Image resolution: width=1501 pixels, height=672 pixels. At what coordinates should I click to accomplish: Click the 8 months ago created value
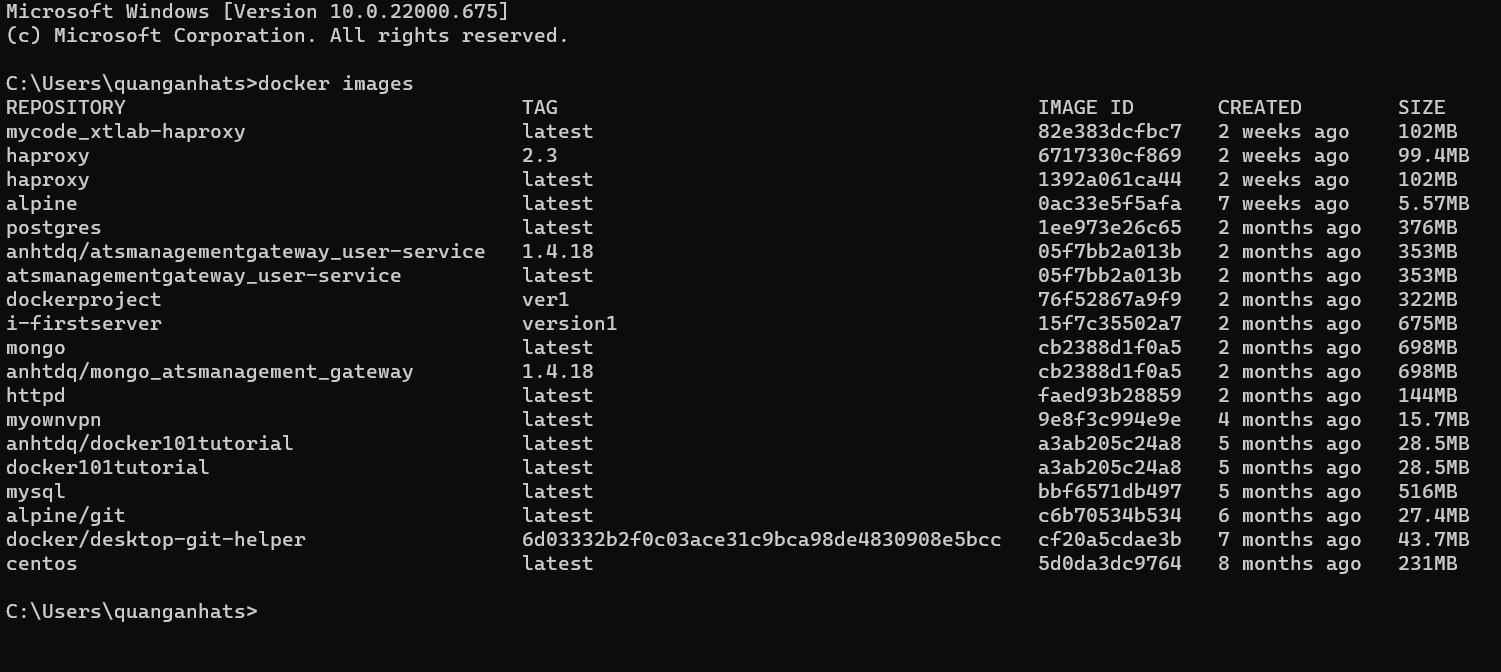coord(1289,564)
